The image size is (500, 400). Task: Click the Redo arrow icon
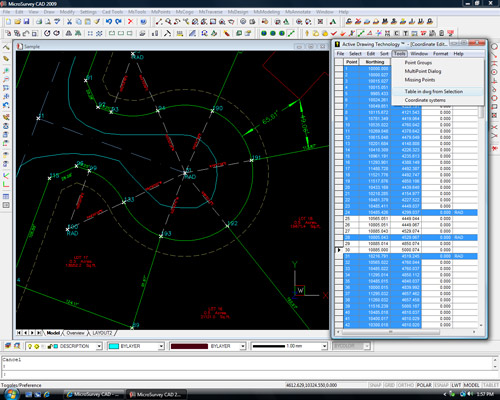tap(118, 22)
